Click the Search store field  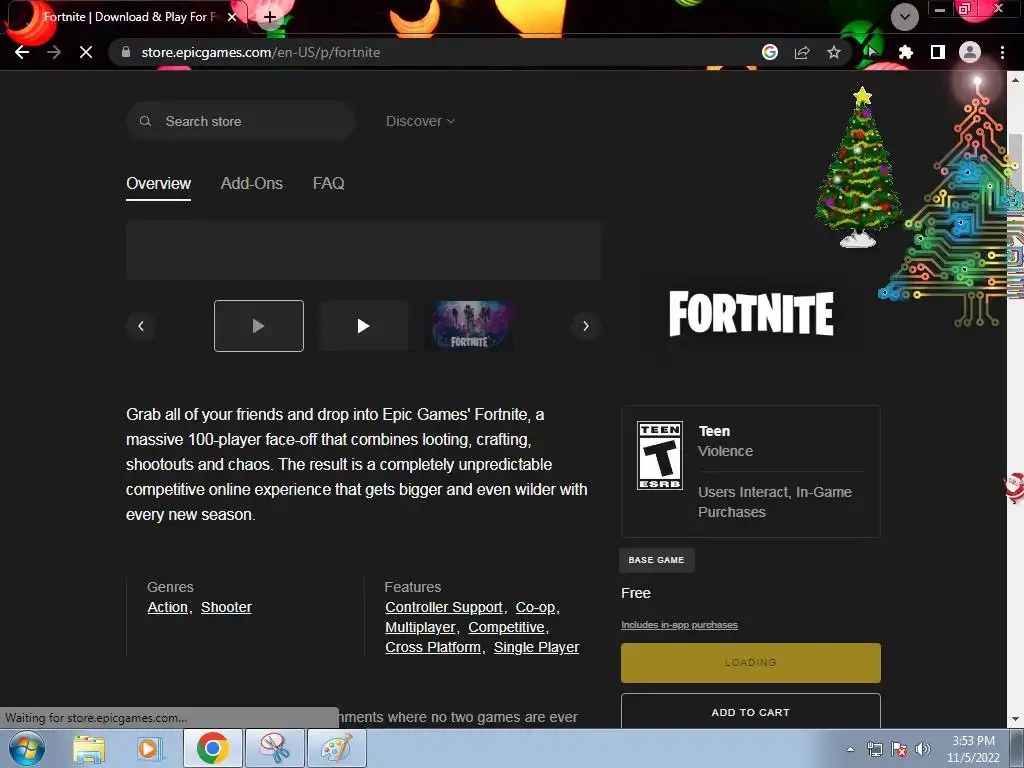(x=241, y=121)
